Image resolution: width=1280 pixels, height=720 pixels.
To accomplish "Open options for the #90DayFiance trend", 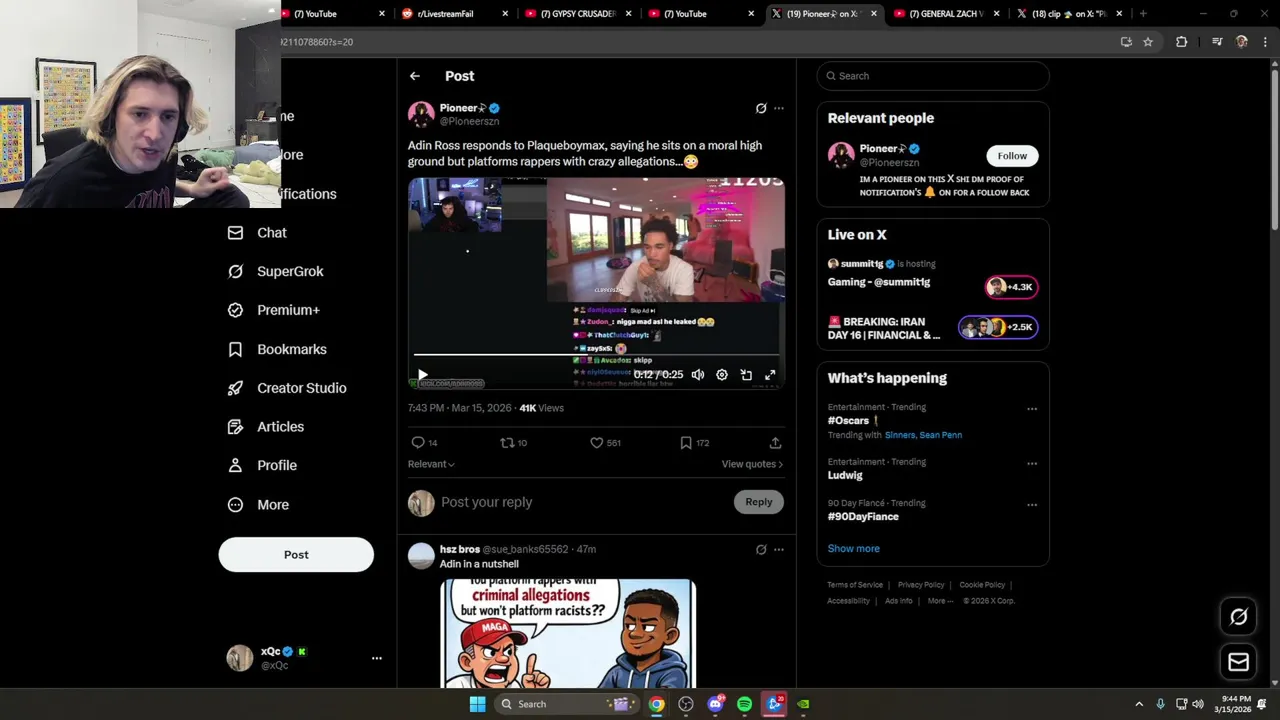I will pyautogui.click(x=1032, y=505).
